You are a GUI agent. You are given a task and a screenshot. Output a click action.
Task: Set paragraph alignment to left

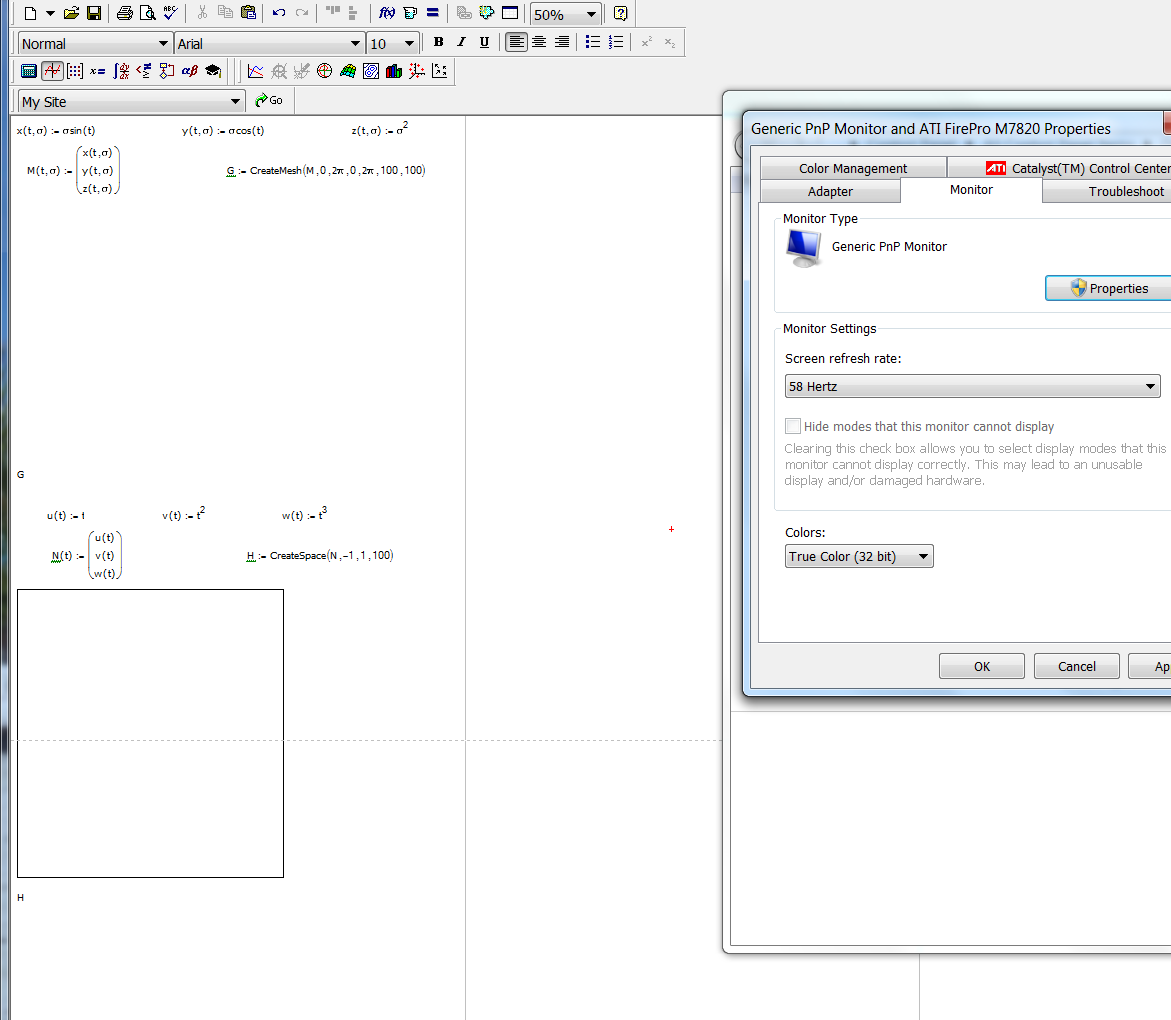click(x=516, y=42)
